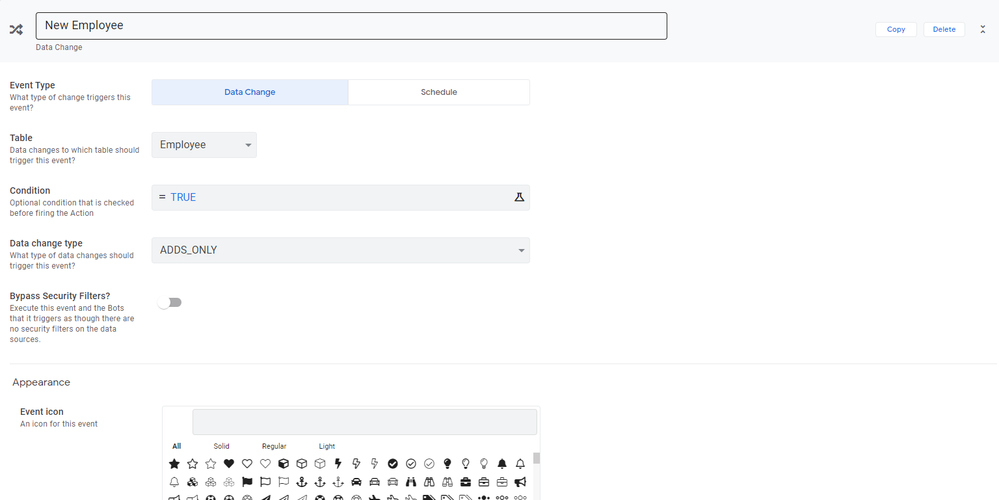Click the shuffle event icon beside New Employee

click(16, 29)
